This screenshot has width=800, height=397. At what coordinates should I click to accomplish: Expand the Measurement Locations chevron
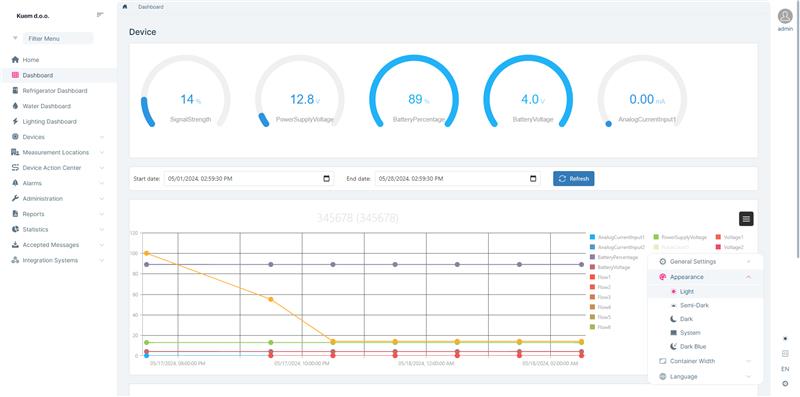point(102,153)
